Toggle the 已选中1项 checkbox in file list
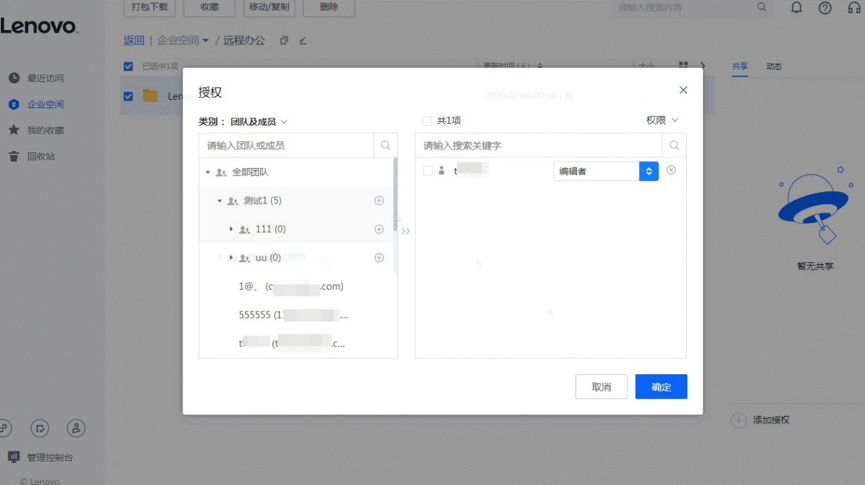865x485 pixels. coord(128,66)
